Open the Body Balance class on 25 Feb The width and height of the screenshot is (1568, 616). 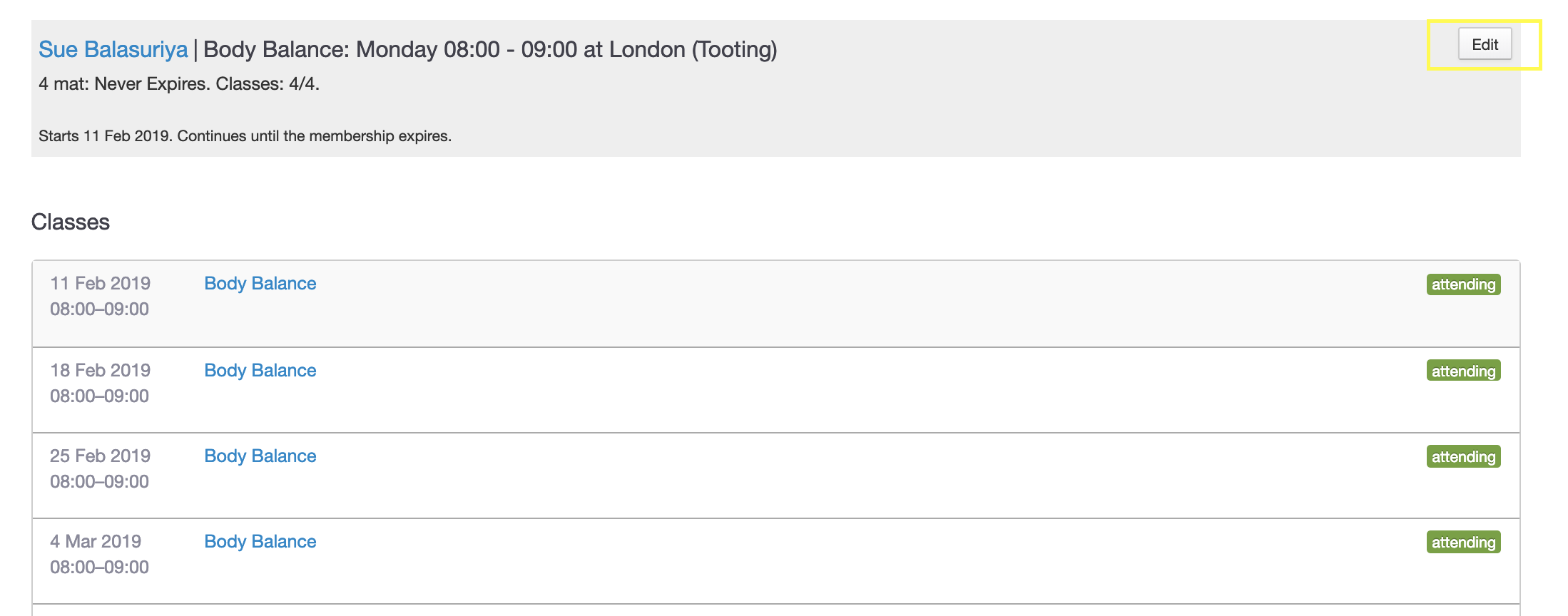click(x=260, y=456)
